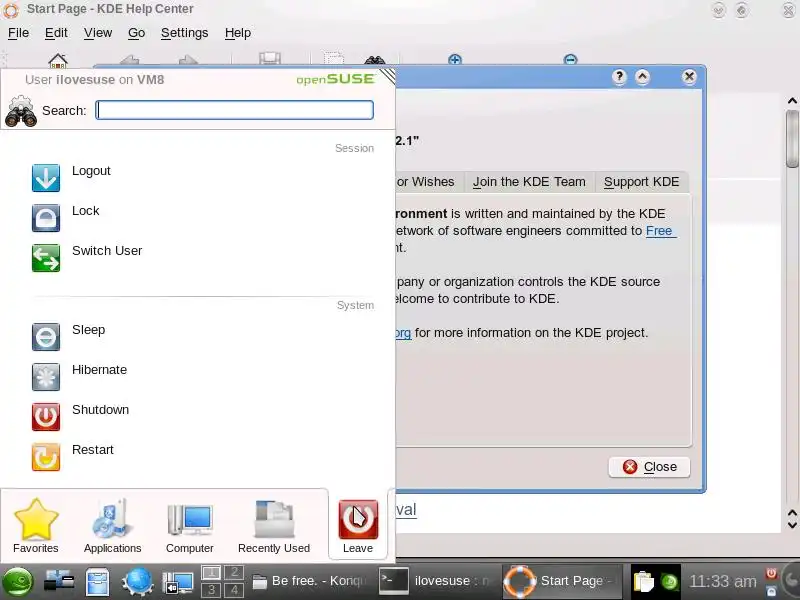Click the Home toolbar icon in Help Center
This screenshot has width=800, height=600.
(58, 60)
